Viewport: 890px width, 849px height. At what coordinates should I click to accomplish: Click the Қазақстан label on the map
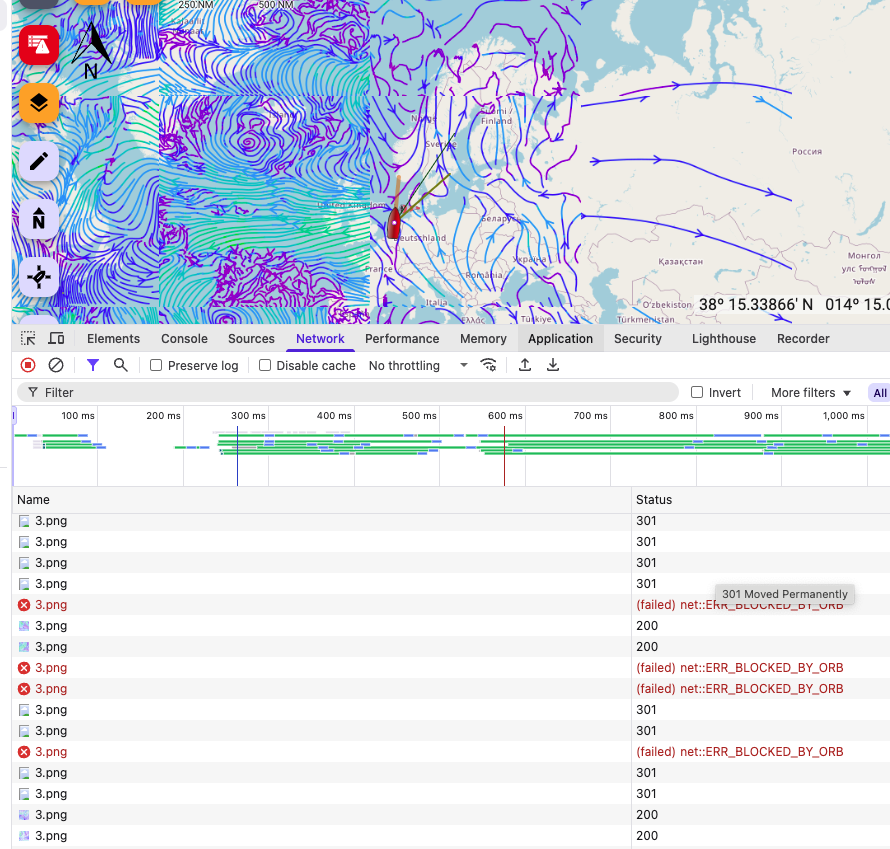tap(681, 262)
